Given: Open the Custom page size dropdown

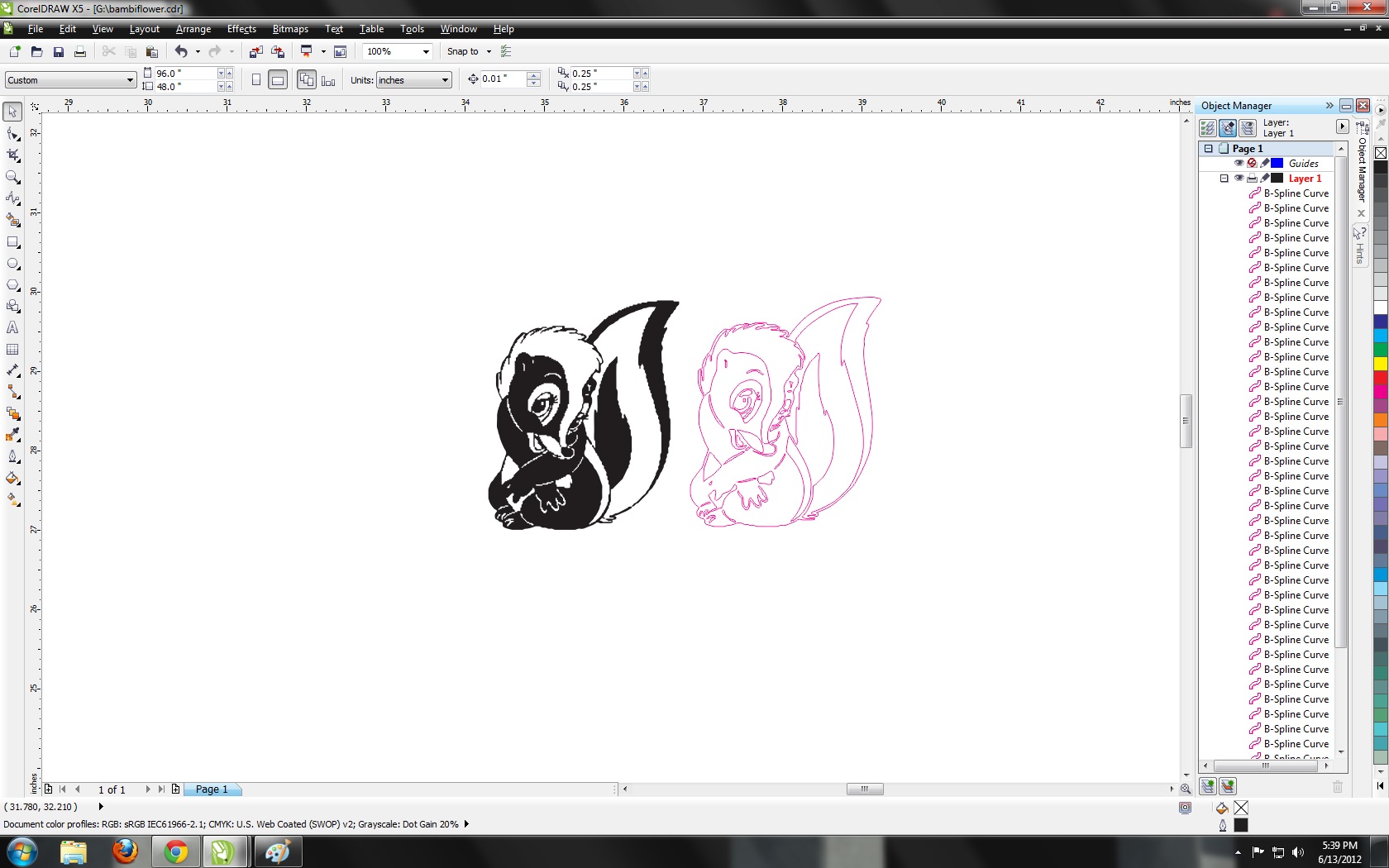Looking at the screenshot, I should 130,80.
